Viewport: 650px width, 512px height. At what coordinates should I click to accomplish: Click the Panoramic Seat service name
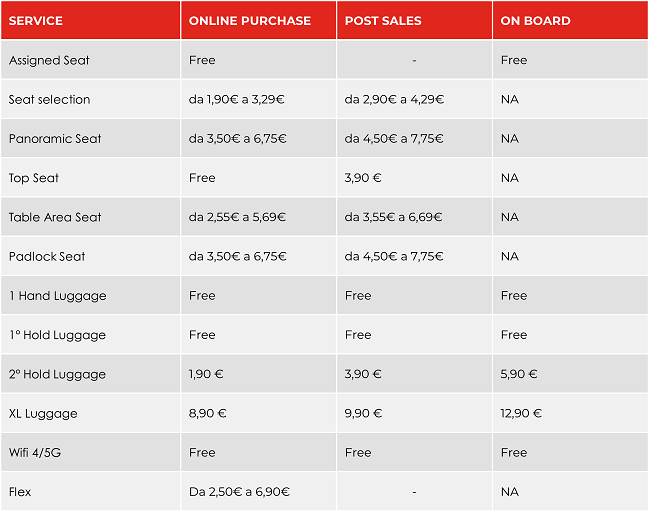point(55,139)
